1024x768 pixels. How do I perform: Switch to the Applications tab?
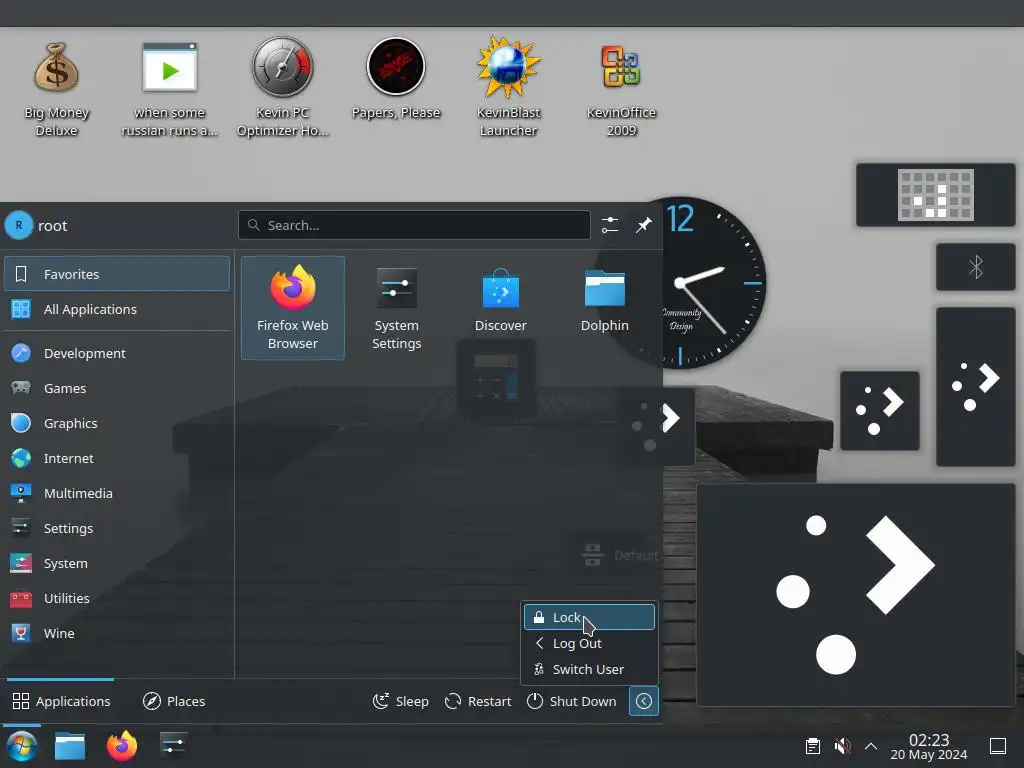[61, 701]
